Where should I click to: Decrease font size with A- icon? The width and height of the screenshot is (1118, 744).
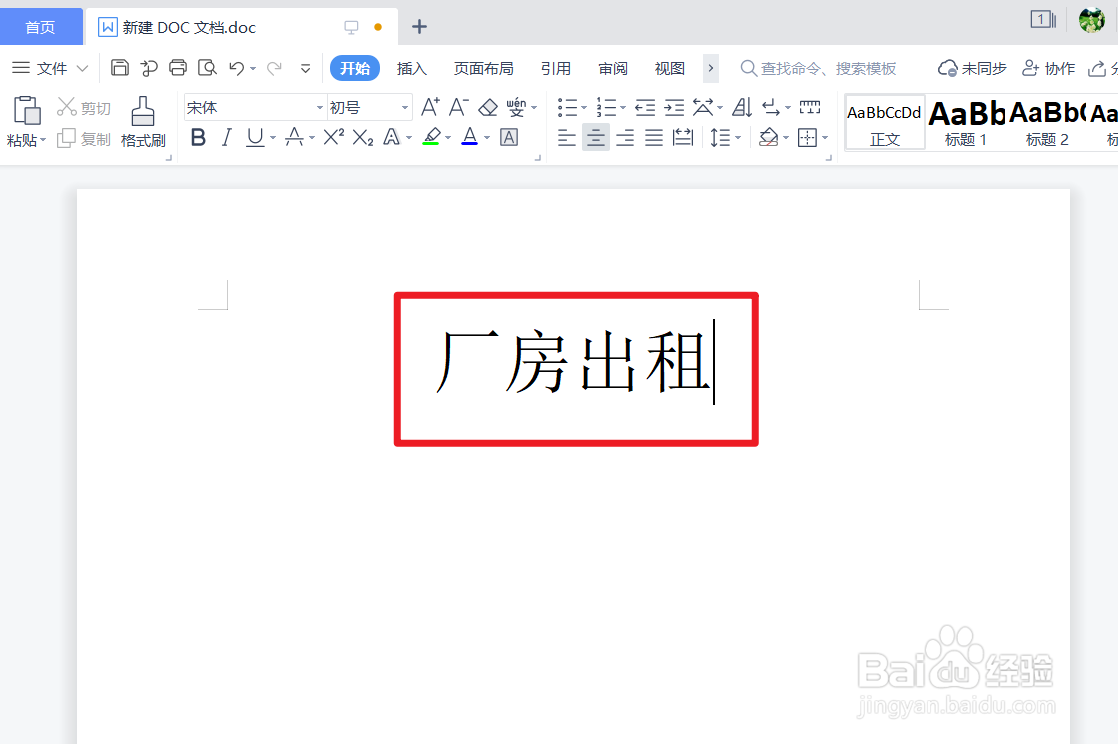coord(458,107)
